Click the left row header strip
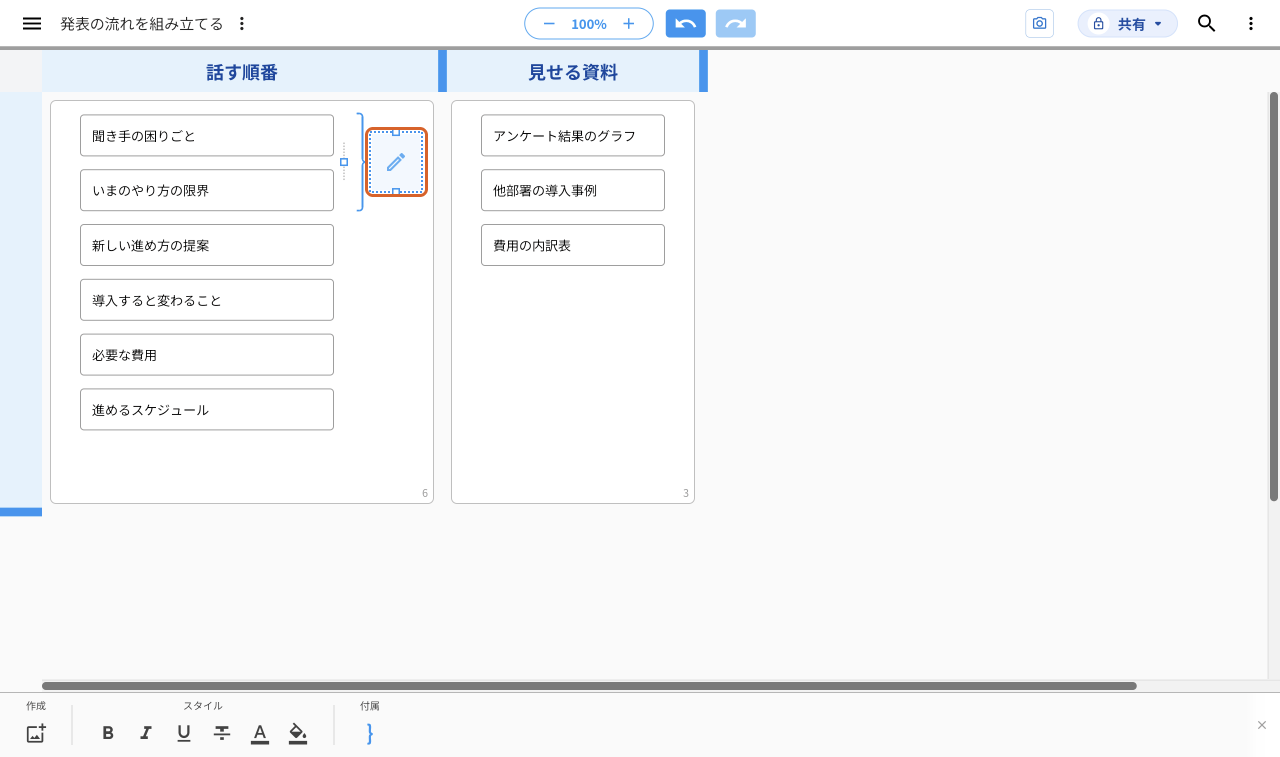 click(x=21, y=300)
